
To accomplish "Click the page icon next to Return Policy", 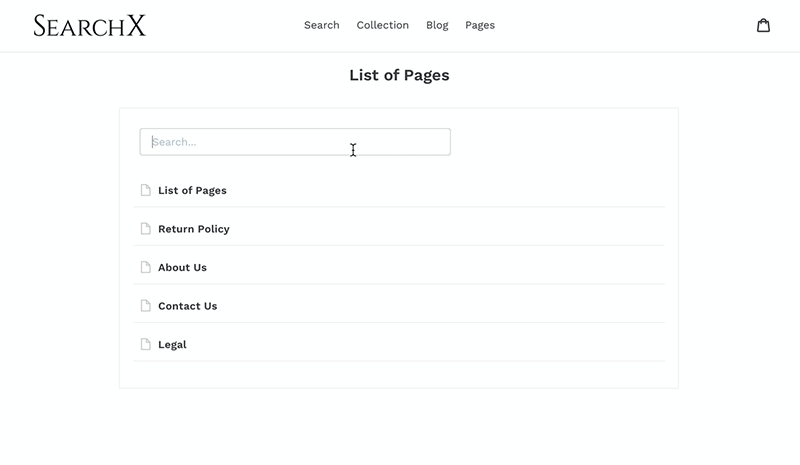I will (145, 229).
